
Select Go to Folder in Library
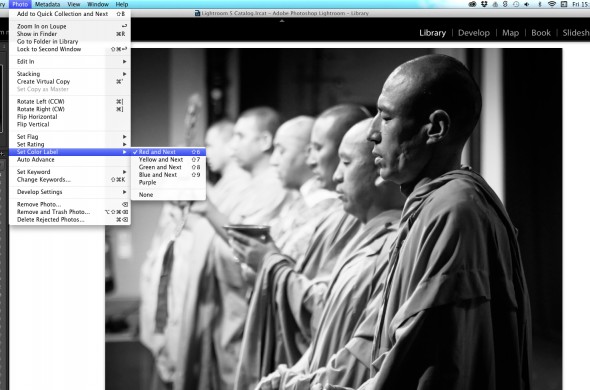[70, 41]
